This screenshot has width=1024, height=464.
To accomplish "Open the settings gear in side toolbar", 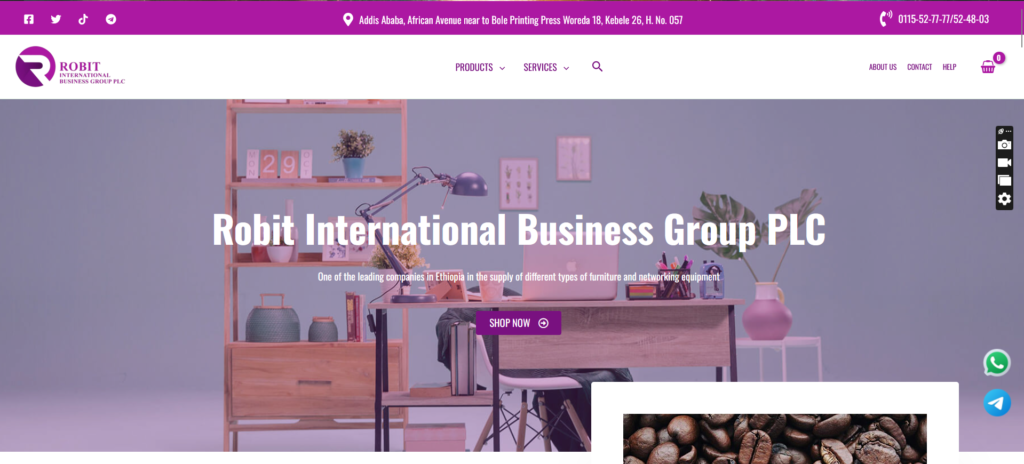I will [x=1004, y=199].
